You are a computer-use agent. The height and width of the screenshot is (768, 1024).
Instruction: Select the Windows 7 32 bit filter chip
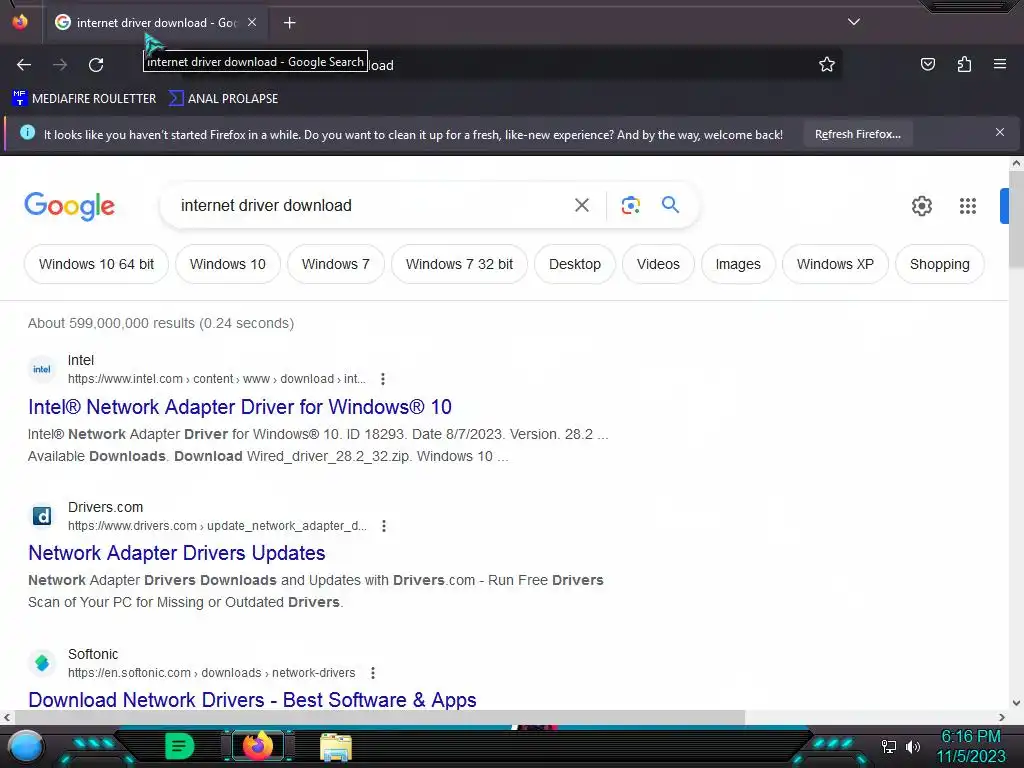tap(459, 264)
